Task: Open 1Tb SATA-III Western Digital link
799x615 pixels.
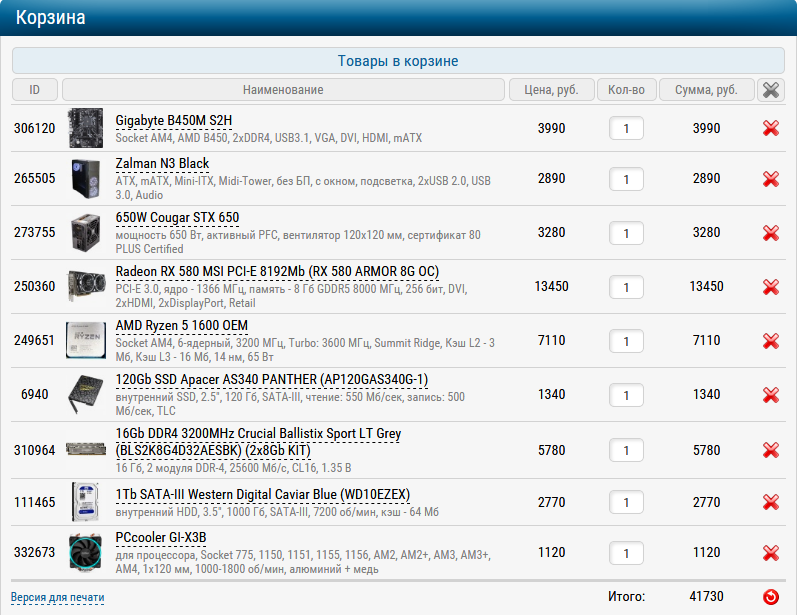Action: (263, 495)
